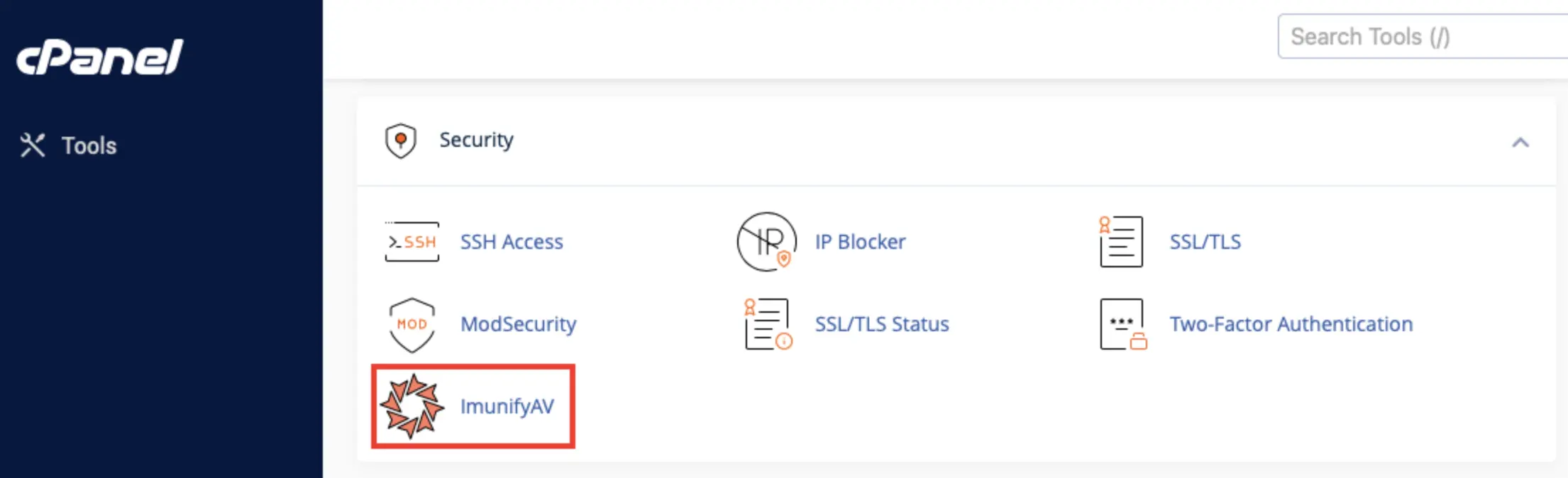
Task: Open the SSL/TLS text link
Action: tap(1205, 242)
